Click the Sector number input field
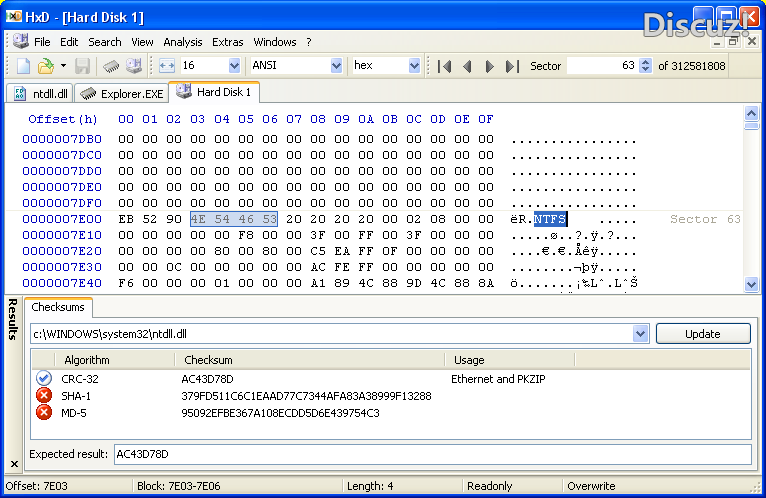This screenshot has height=498, width=766. click(603, 65)
